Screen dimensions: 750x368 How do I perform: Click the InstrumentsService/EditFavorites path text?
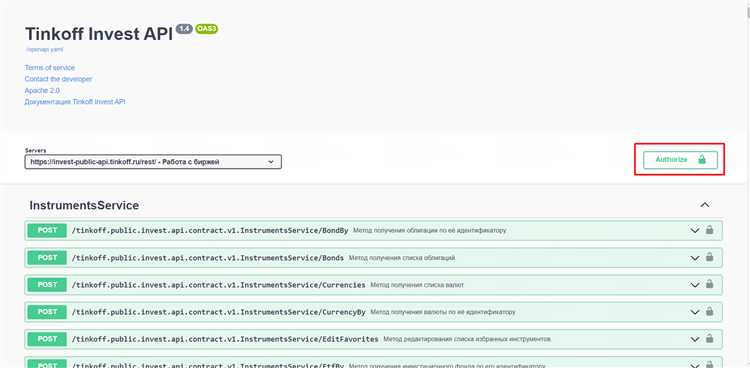tap(225, 340)
